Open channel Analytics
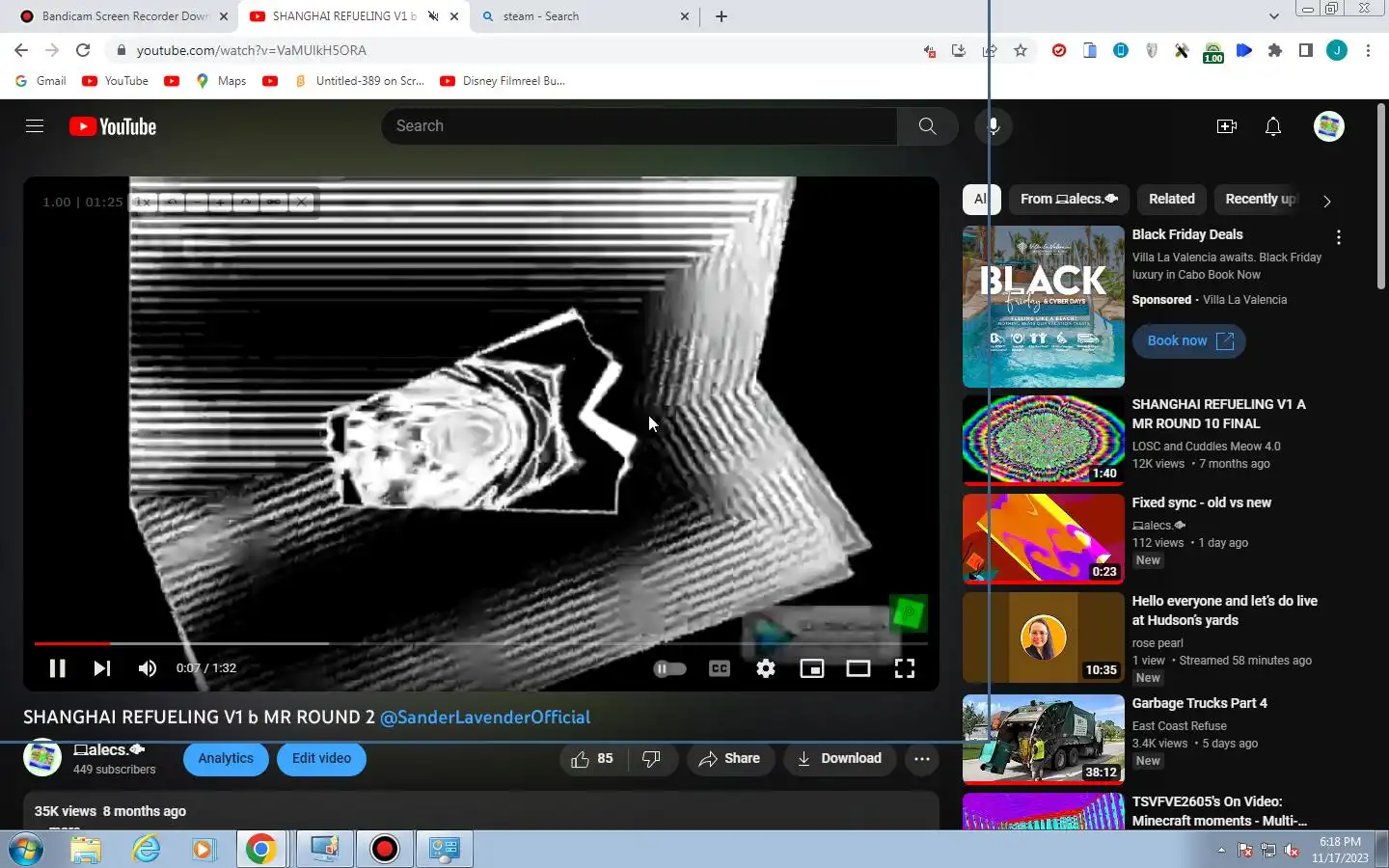The image size is (1389, 868). click(226, 759)
